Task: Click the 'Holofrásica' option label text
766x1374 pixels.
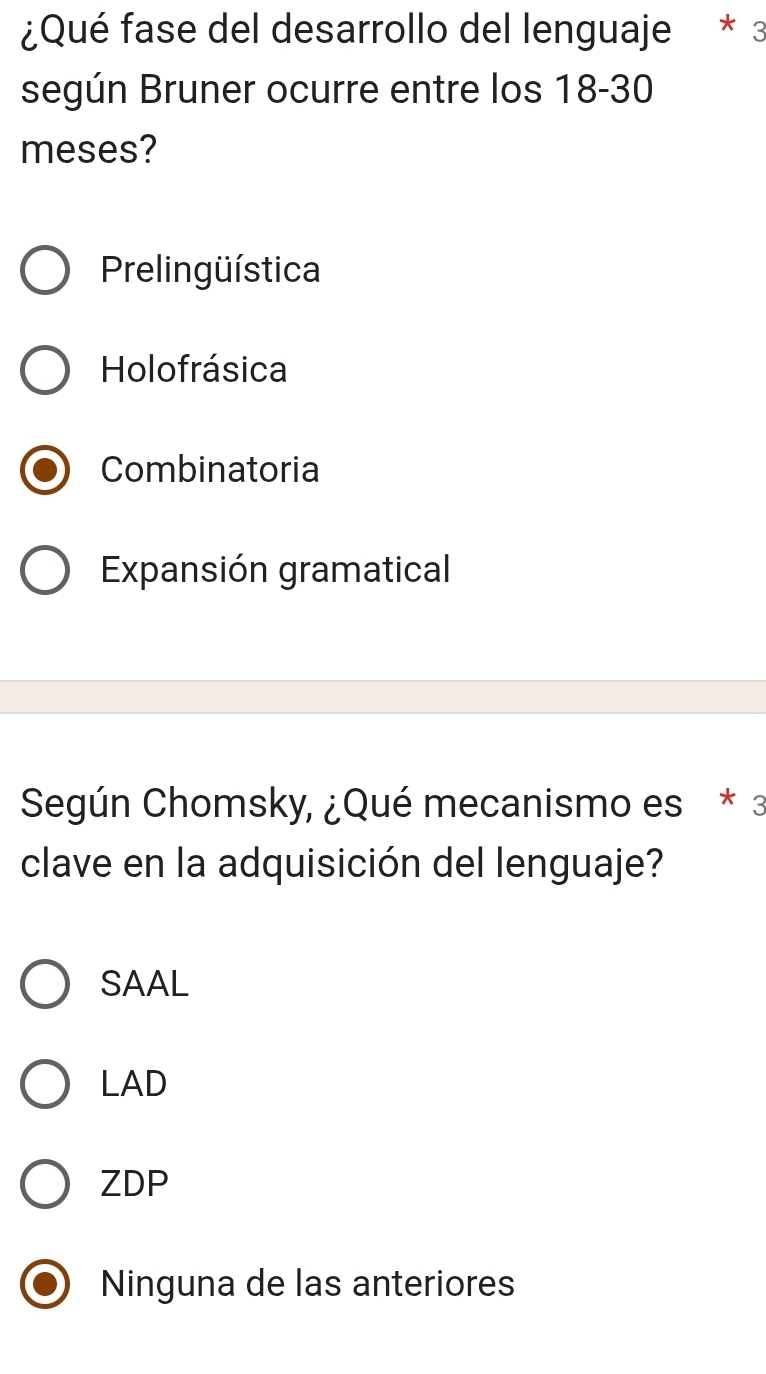Action: click(x=194, y=370)
